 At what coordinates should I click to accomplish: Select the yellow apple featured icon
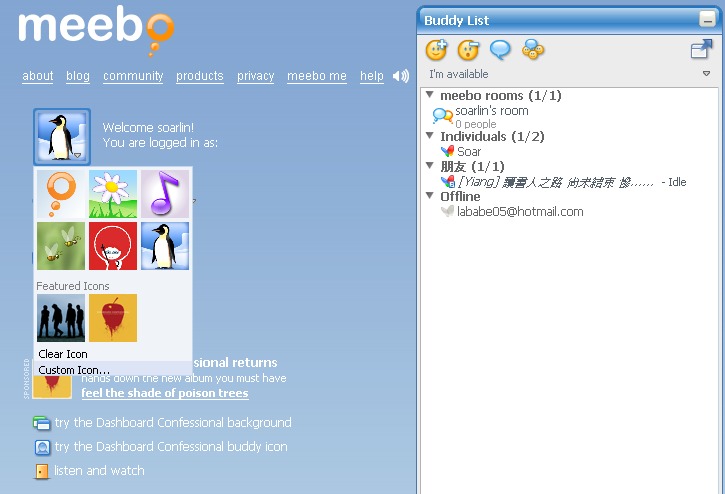tap(113, 318)
